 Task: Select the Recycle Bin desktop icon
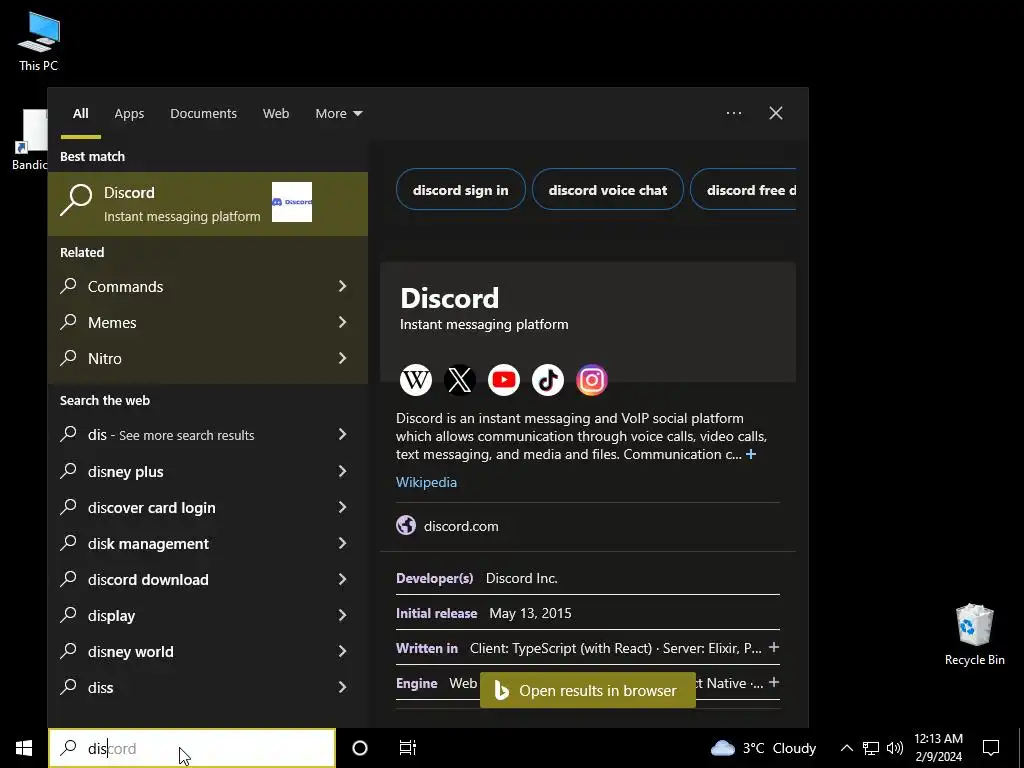tap(974, 635)
